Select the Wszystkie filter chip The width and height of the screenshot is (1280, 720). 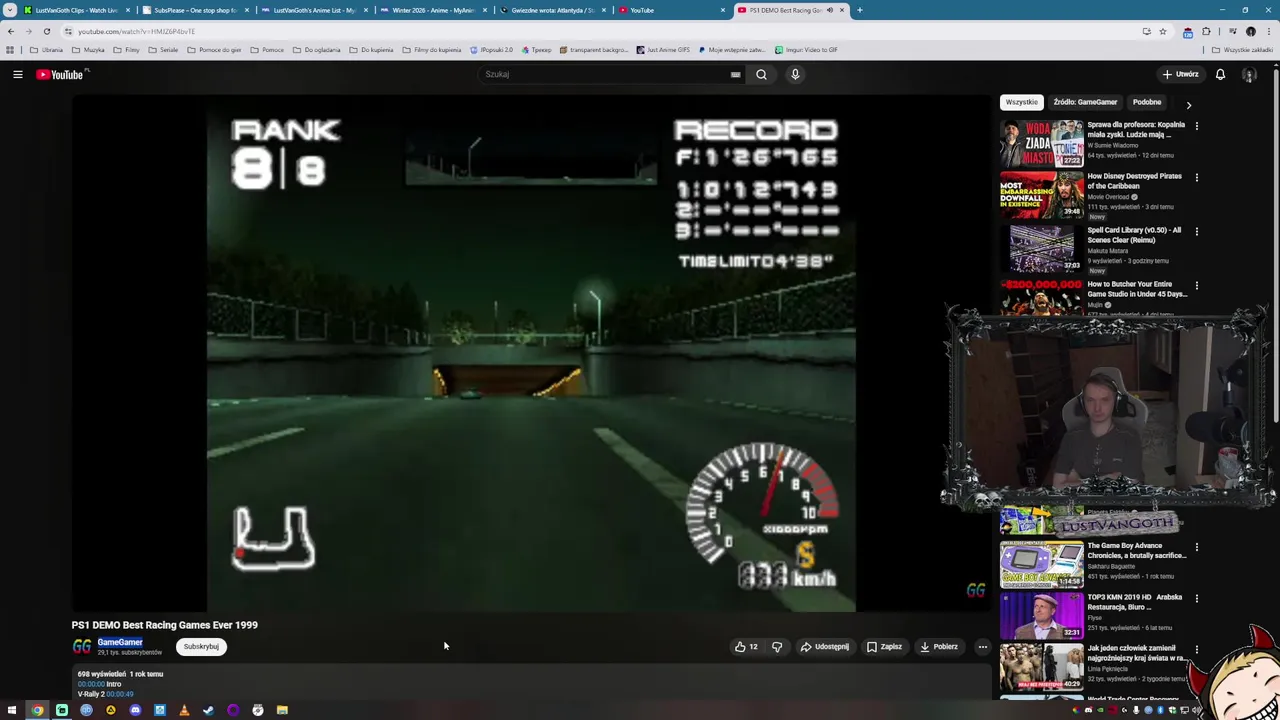coord(1021,102)
